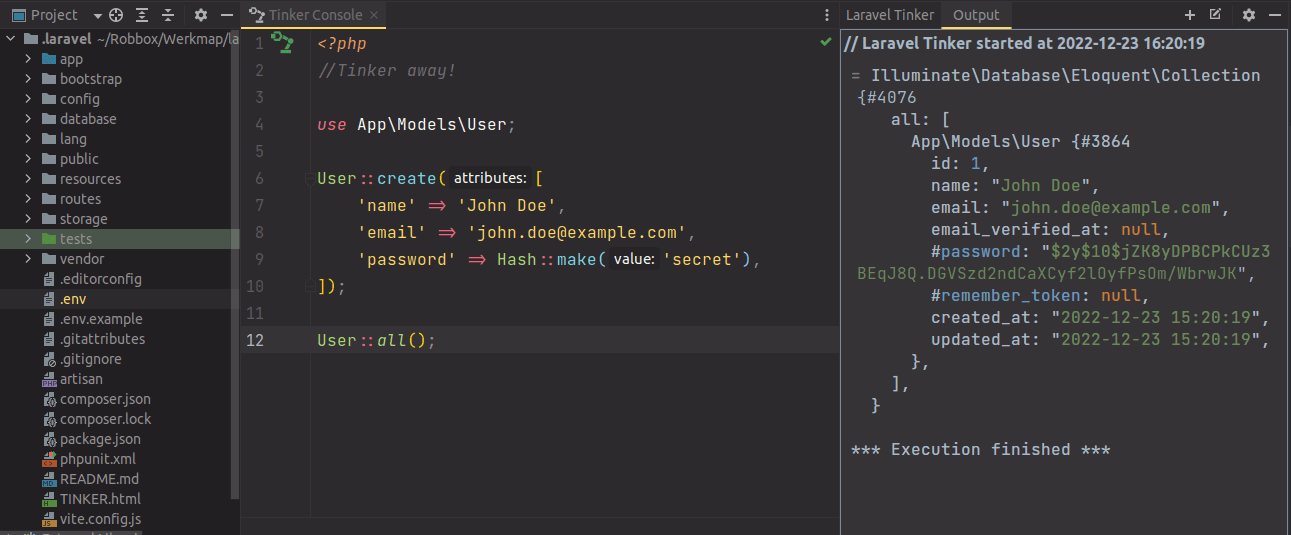The image size is (1291, 535).
Task: Click the README.md markdown file icon
Action: (49, 479)
